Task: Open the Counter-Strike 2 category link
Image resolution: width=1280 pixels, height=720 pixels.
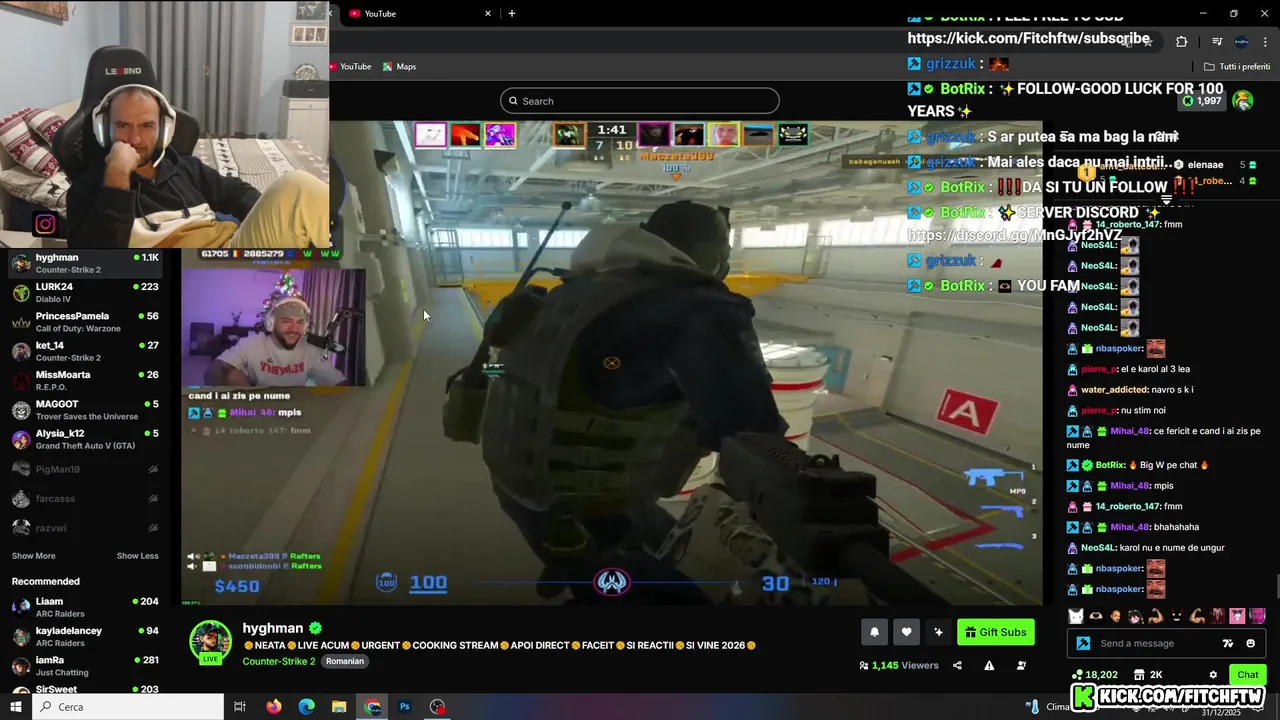Action: point(278,661)
